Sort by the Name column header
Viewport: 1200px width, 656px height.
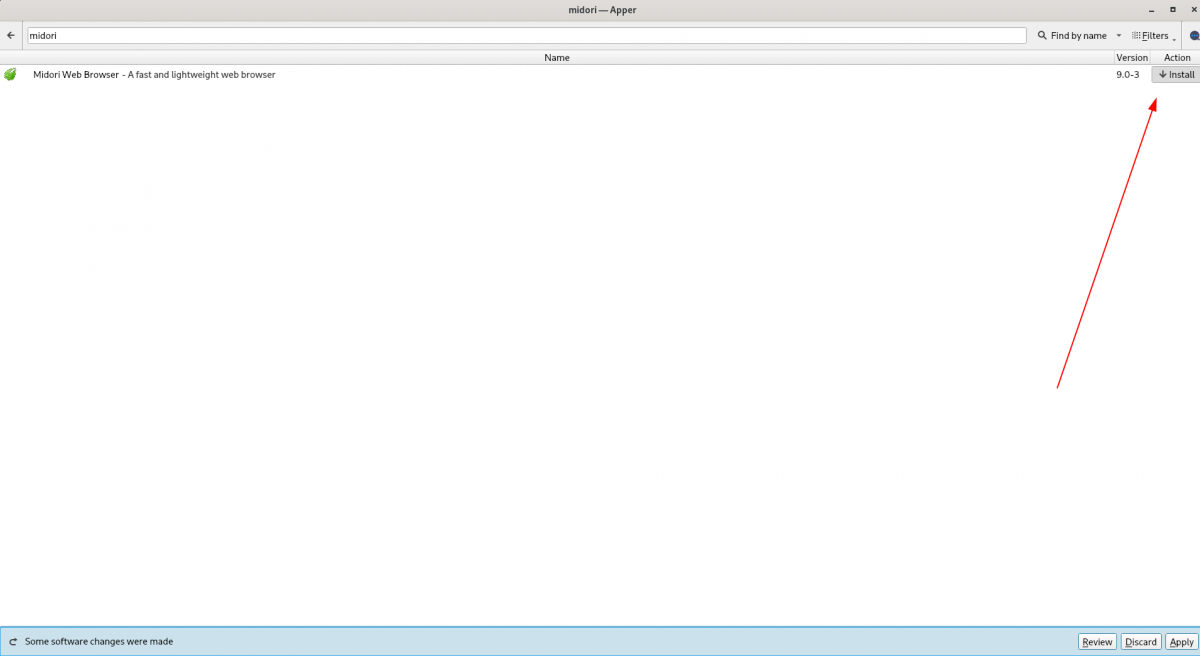tap(557, 57)
